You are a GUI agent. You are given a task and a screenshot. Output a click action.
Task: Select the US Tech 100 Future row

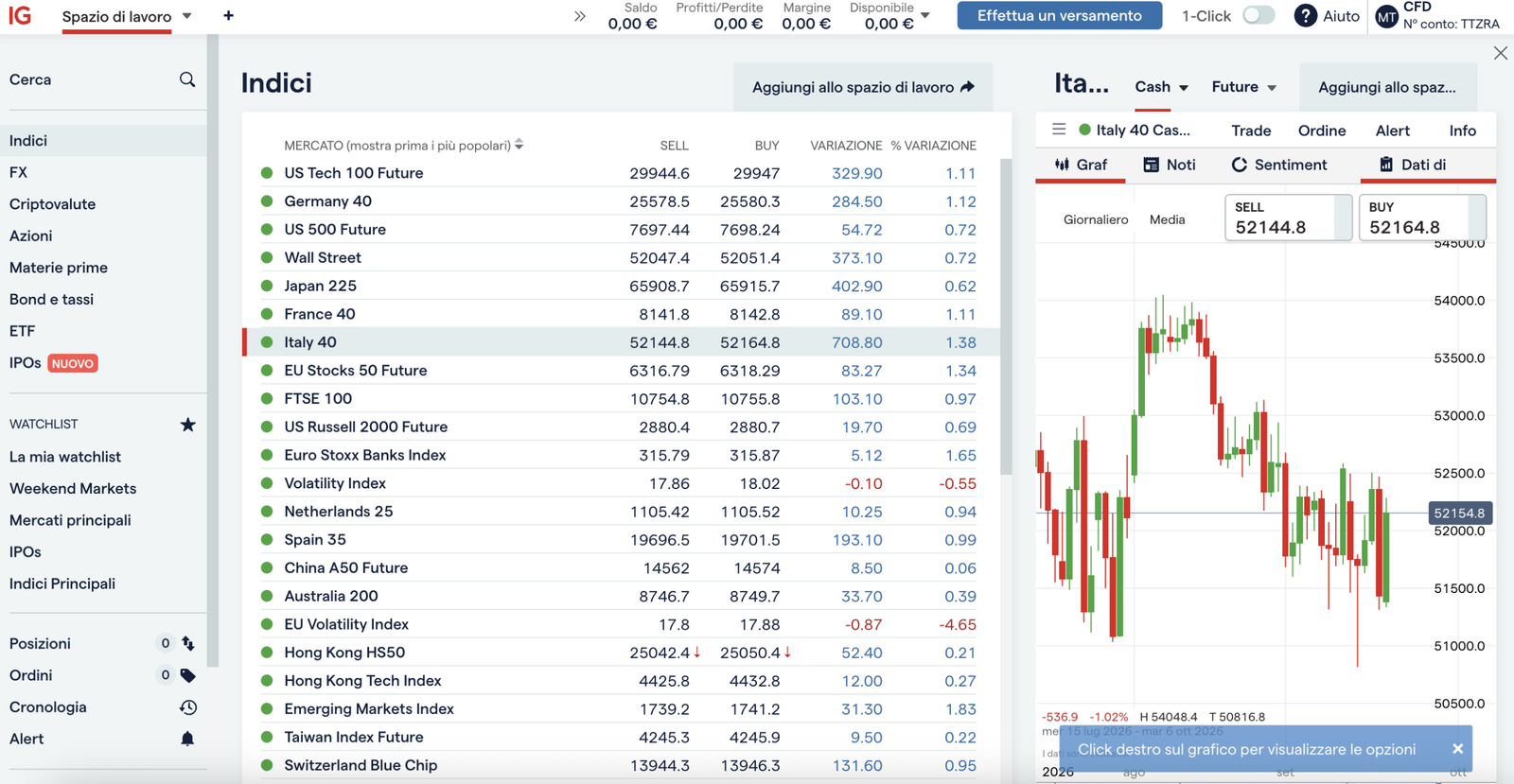coord(622,173)
